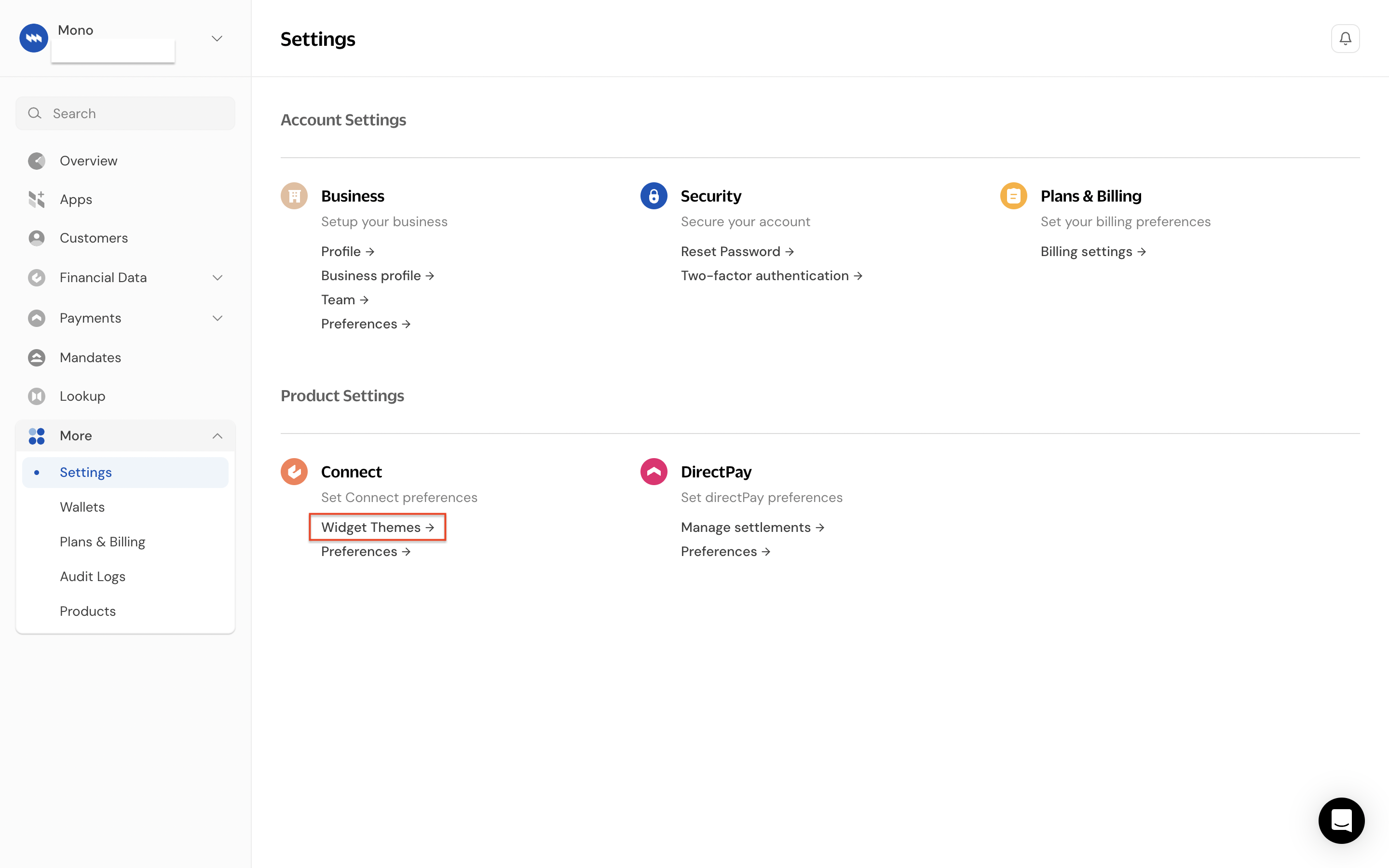The width and height of the screenshot is (1389, 868).
Task: Click the Connect section heading
Action: pos(351,471)
